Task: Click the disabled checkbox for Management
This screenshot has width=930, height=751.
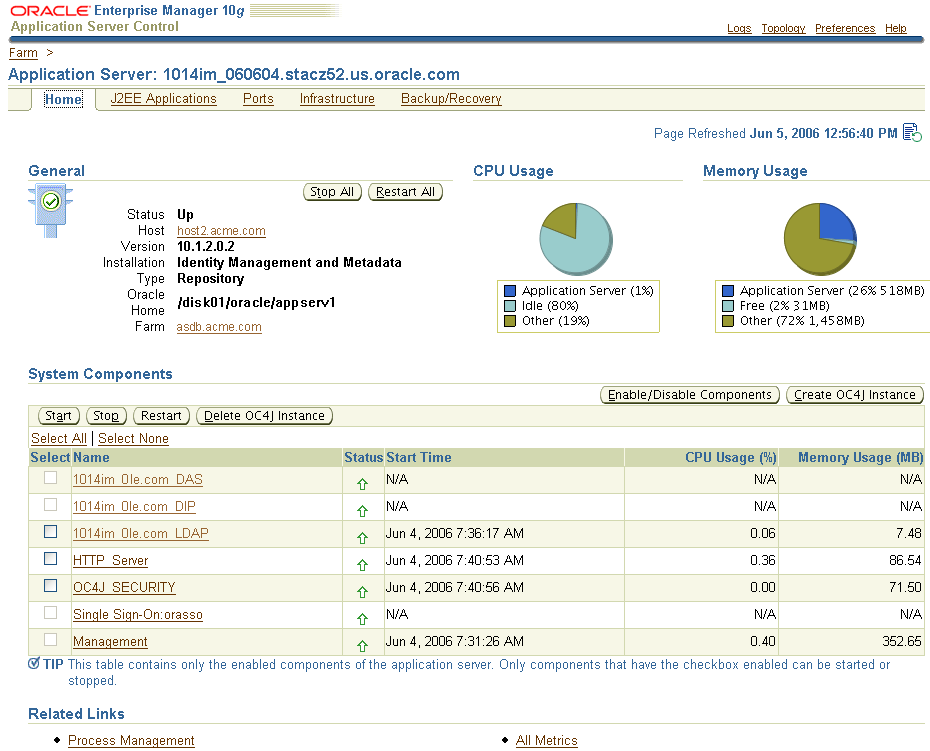Action: tap(50, 639)
